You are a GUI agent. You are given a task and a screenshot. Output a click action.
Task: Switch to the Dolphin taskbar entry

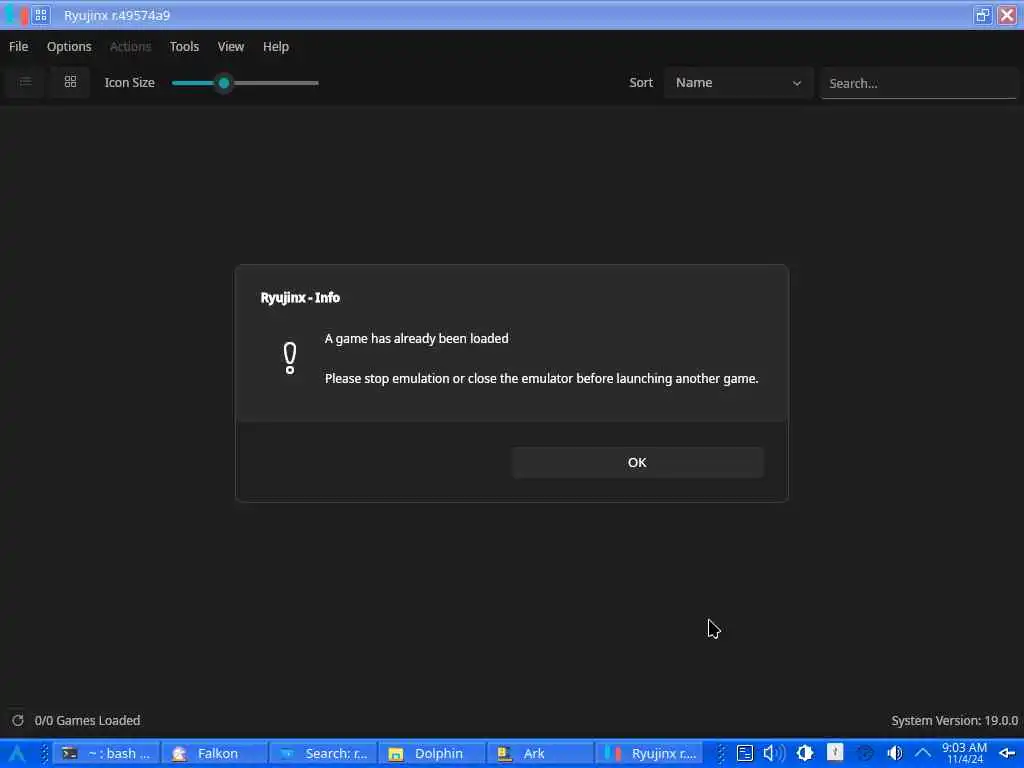[432, 753]
